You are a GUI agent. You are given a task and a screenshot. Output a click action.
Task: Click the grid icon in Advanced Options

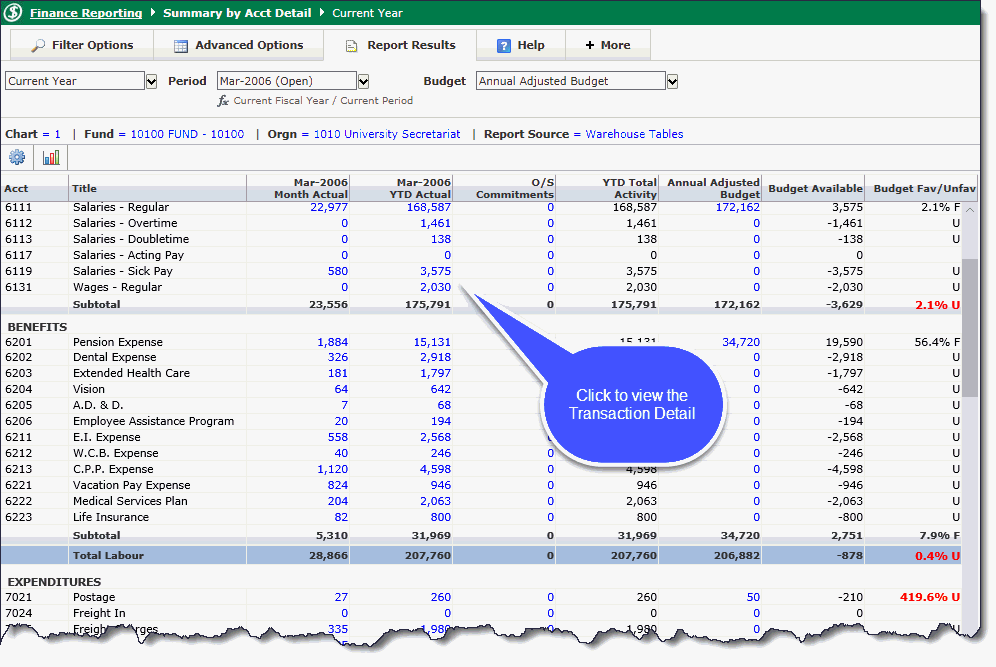pyautogui.click(x=181, y=46)
